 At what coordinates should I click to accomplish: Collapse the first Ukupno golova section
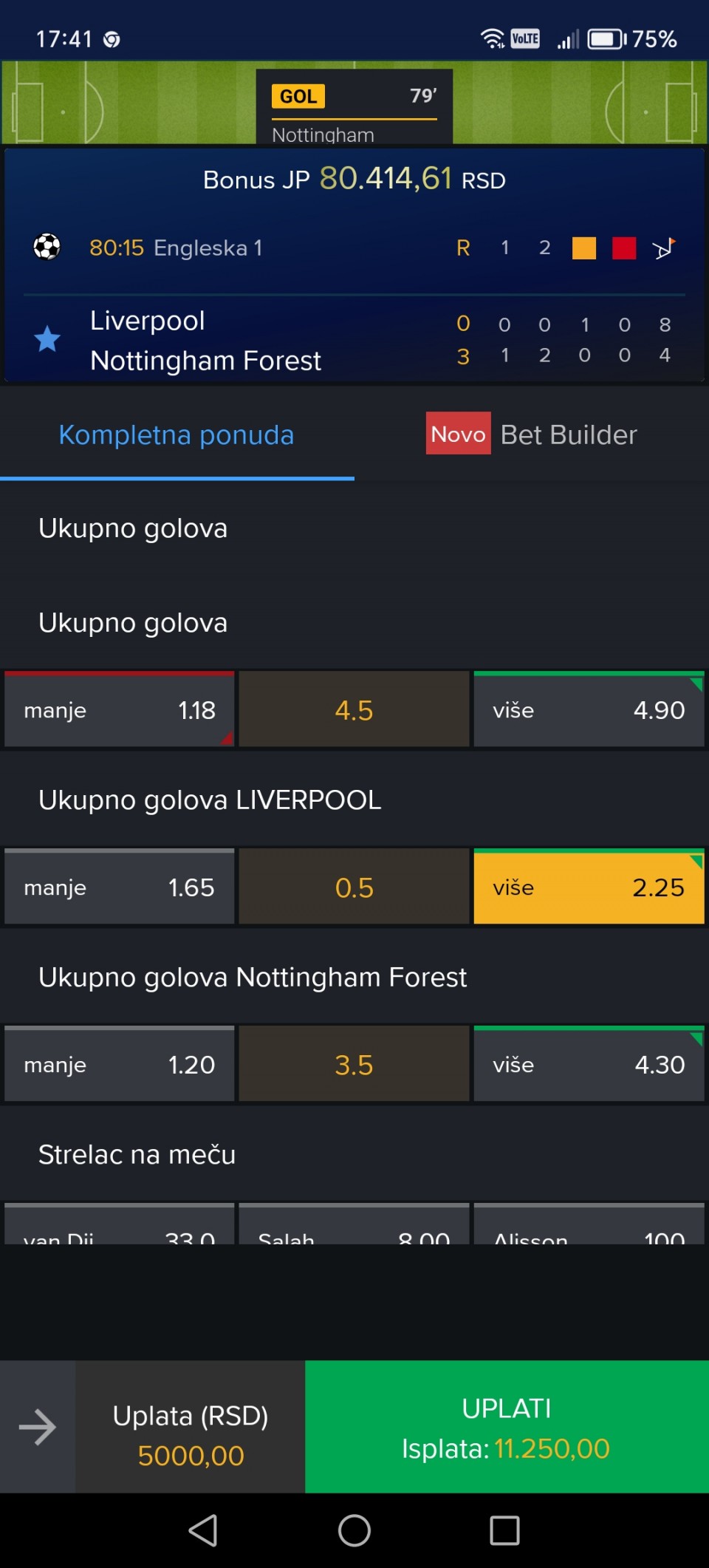pyautogui.click(x=133, y=529)
